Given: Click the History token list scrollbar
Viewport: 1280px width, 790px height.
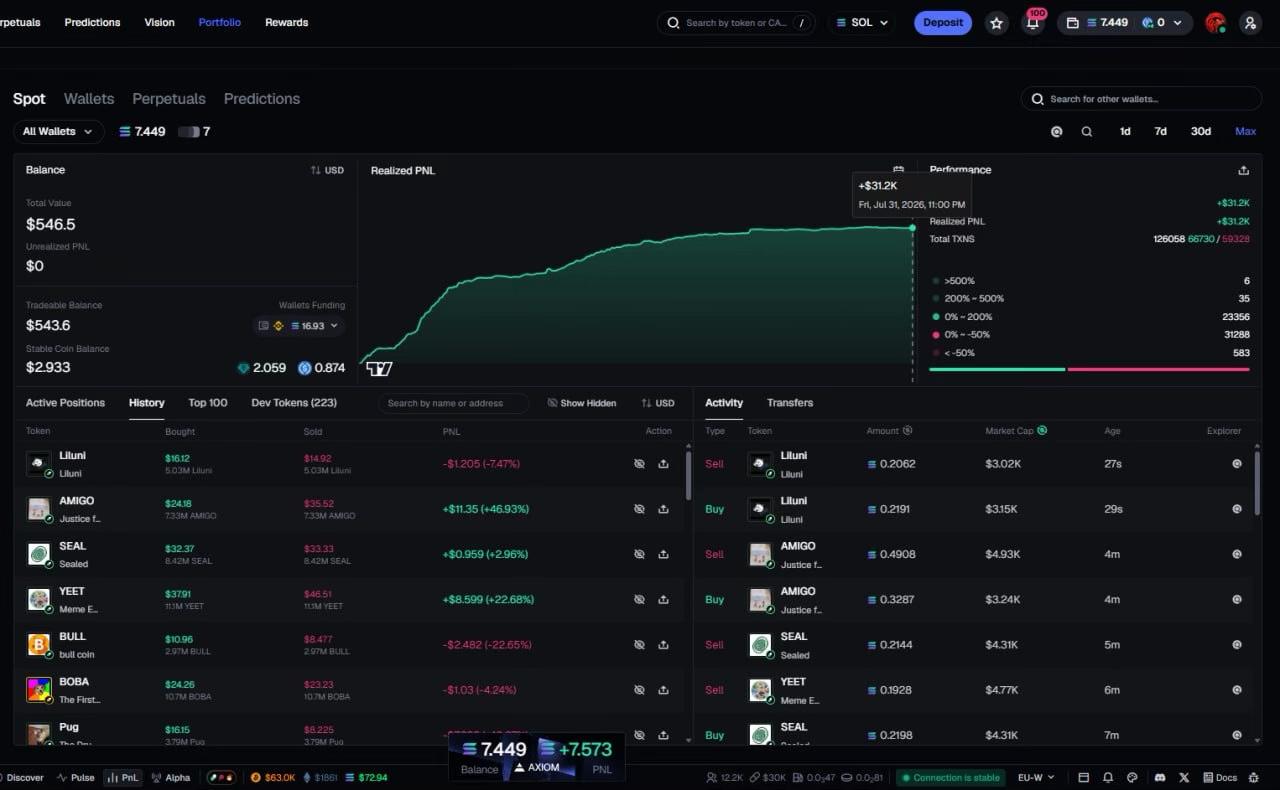Looking at the screenshot, I should click(687, 476).
